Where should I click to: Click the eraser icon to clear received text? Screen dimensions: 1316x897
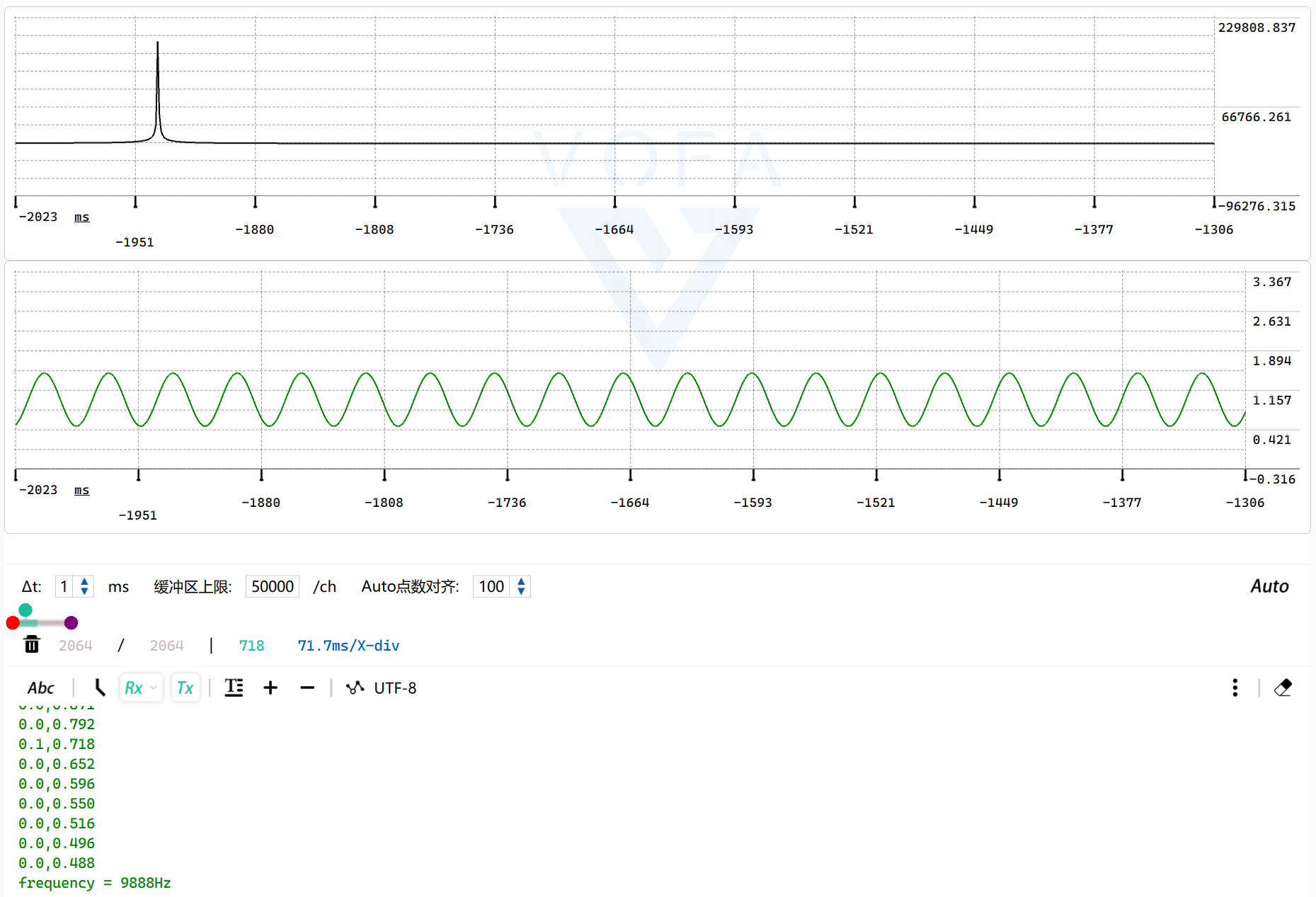1283,687
